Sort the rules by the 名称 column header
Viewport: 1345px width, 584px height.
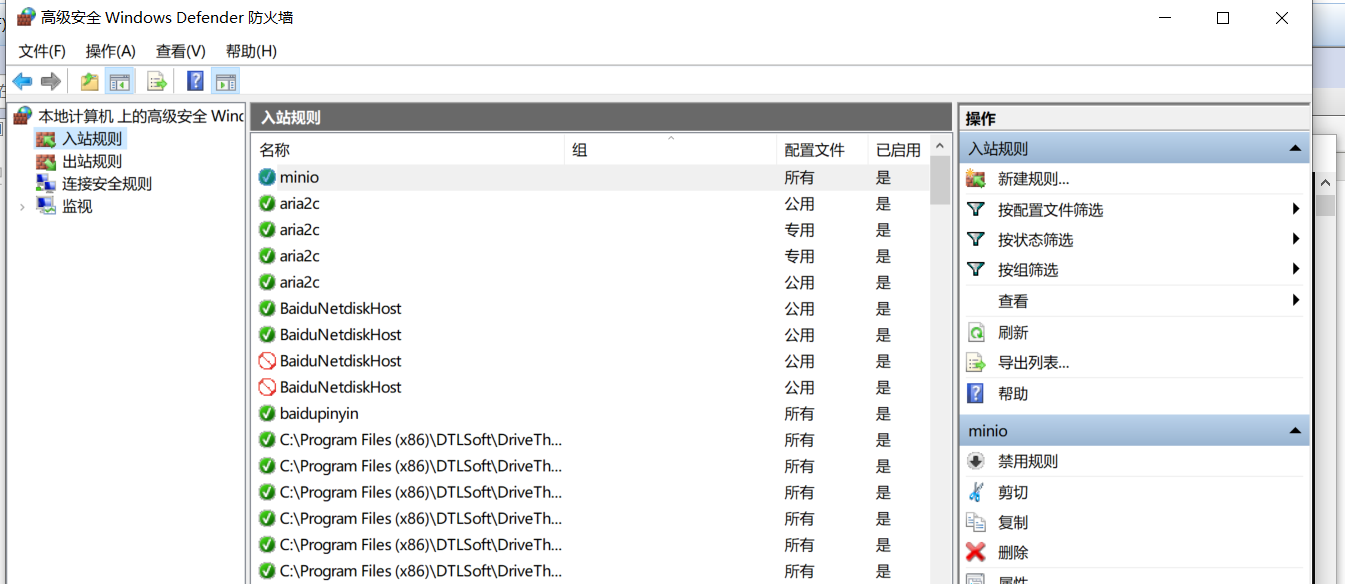pos(408,150)
